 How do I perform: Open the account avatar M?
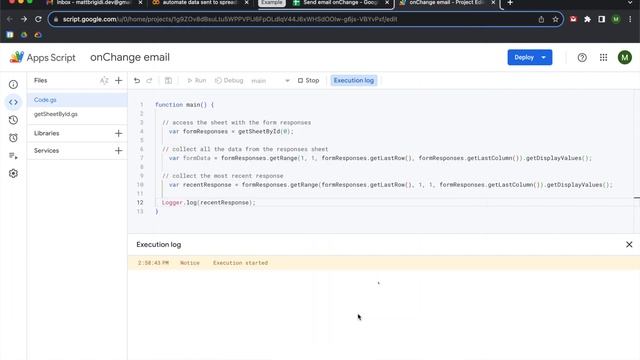(x=624, y=58)
